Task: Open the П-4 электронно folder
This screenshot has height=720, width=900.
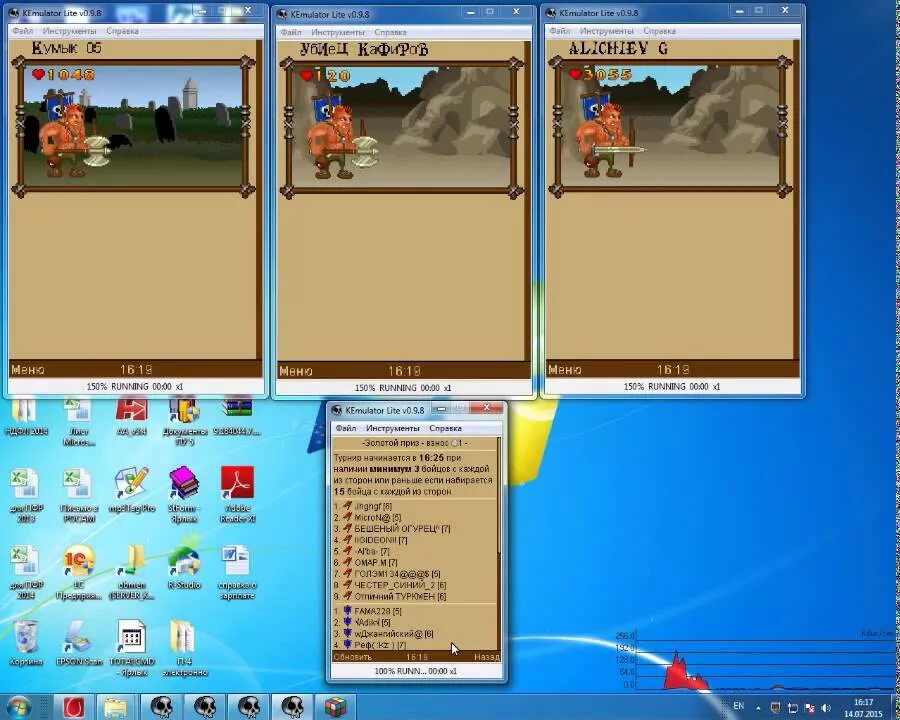Action: click(184, 648)
